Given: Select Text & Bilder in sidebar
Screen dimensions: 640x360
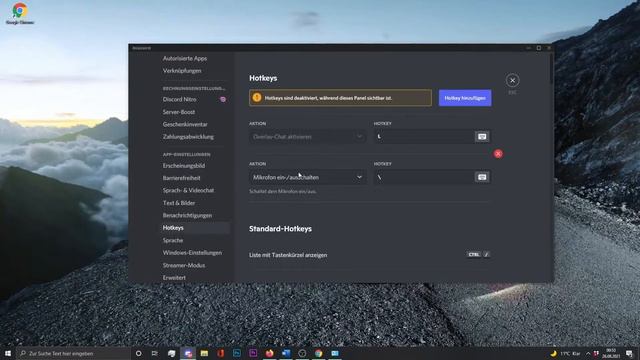Looking at the screenshot, I should click(x=179, y=203).
